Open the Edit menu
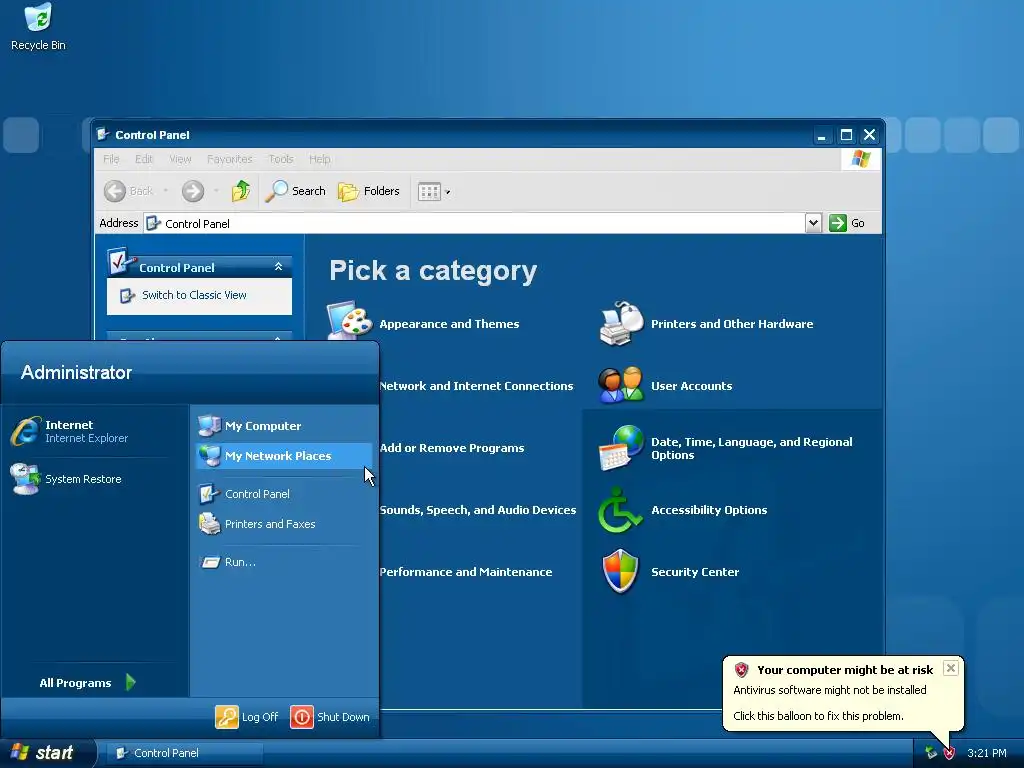 (144, 159)
